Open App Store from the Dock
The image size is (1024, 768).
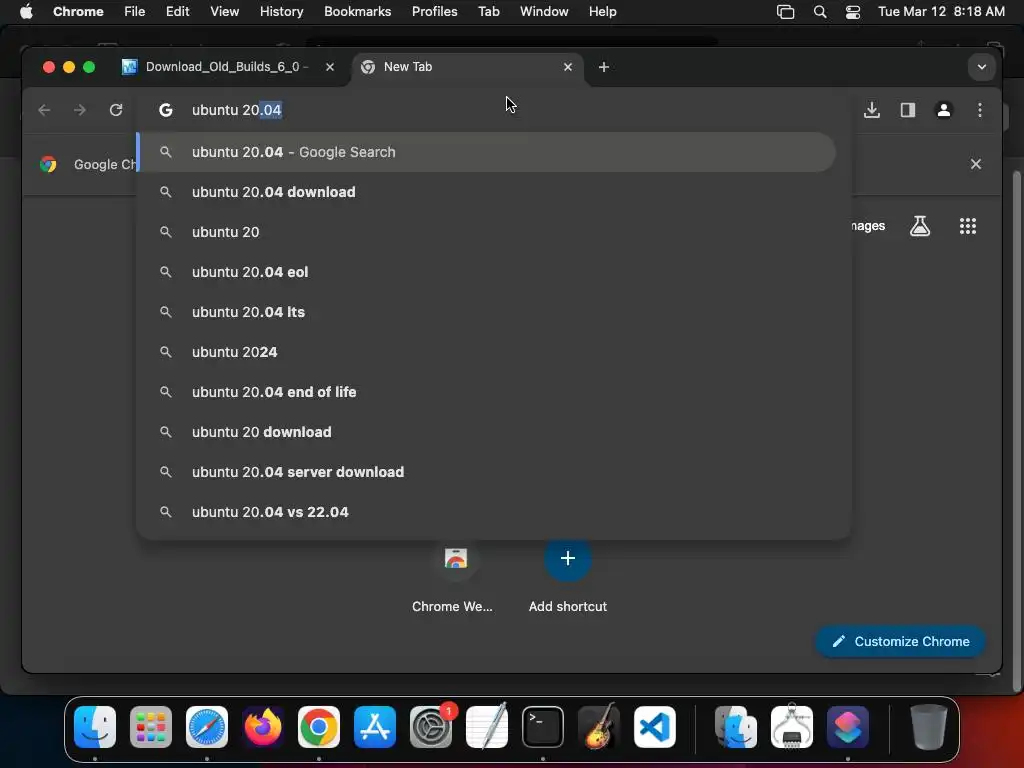[375, 727]
